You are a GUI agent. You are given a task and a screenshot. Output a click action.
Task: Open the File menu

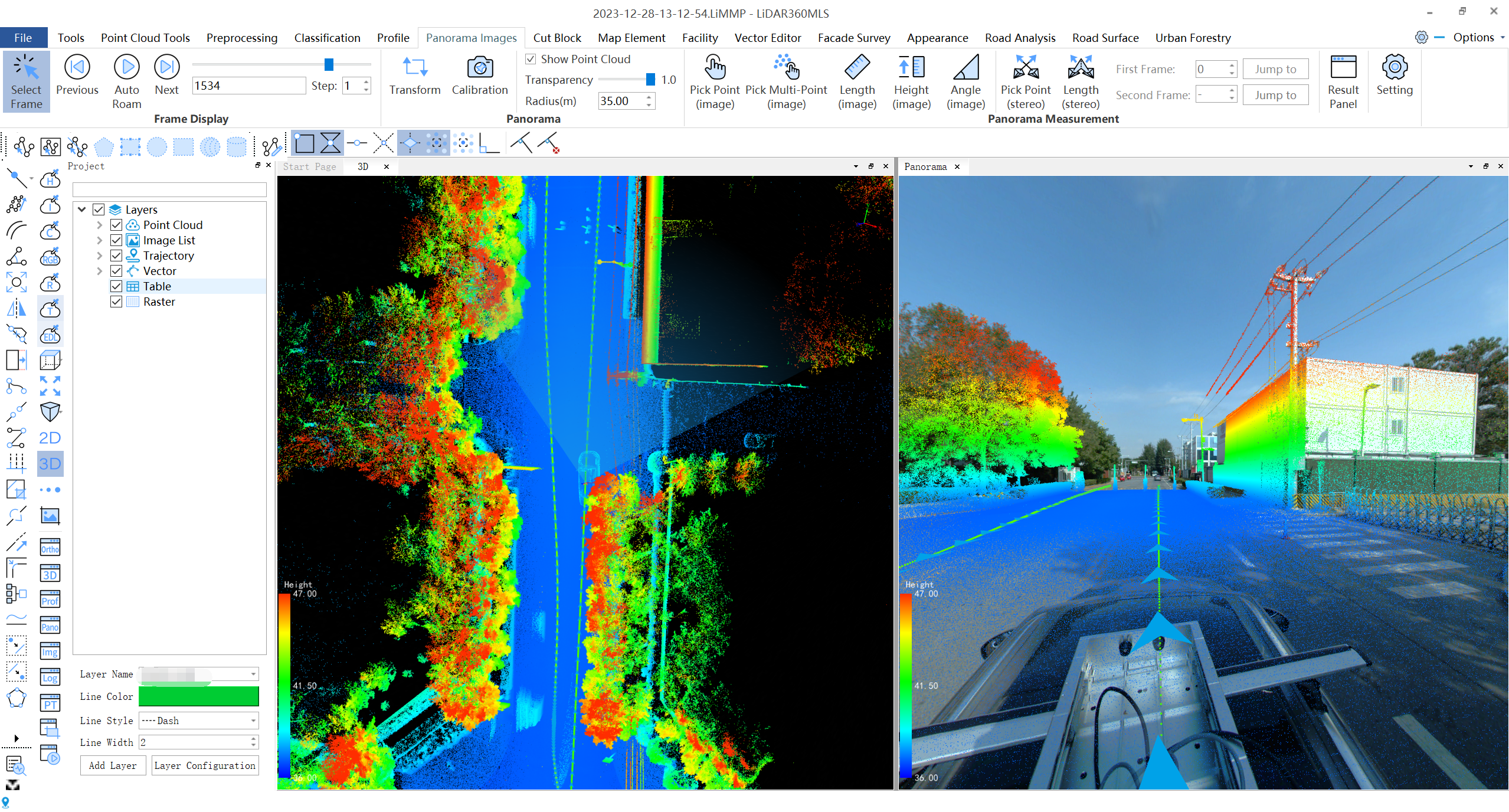[23, 38]
